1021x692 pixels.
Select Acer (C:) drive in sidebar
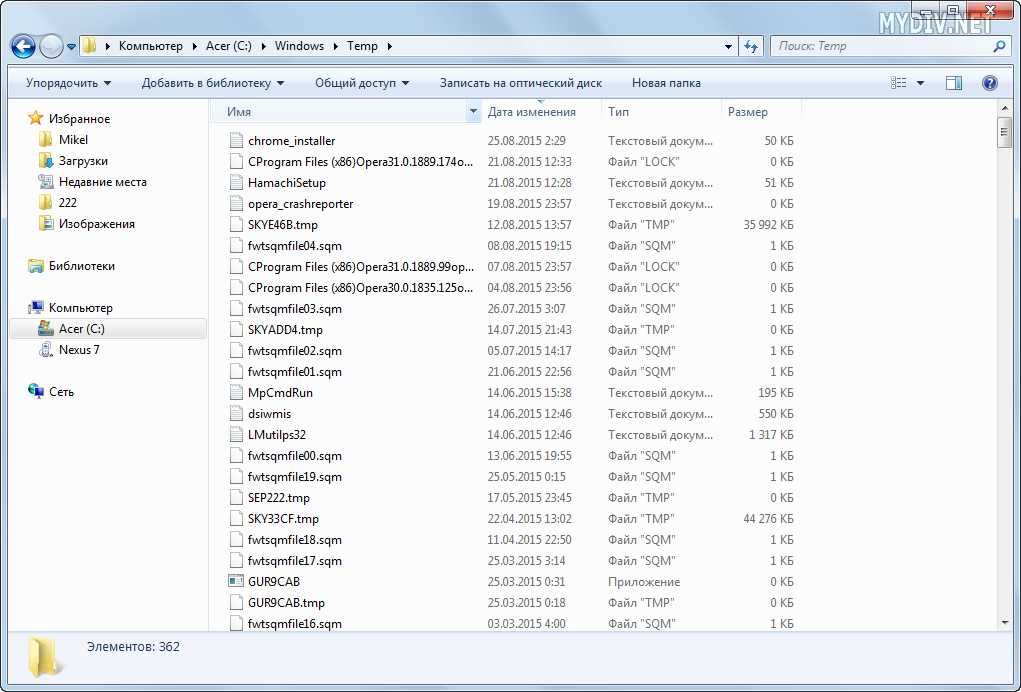[x=81, y=329]
